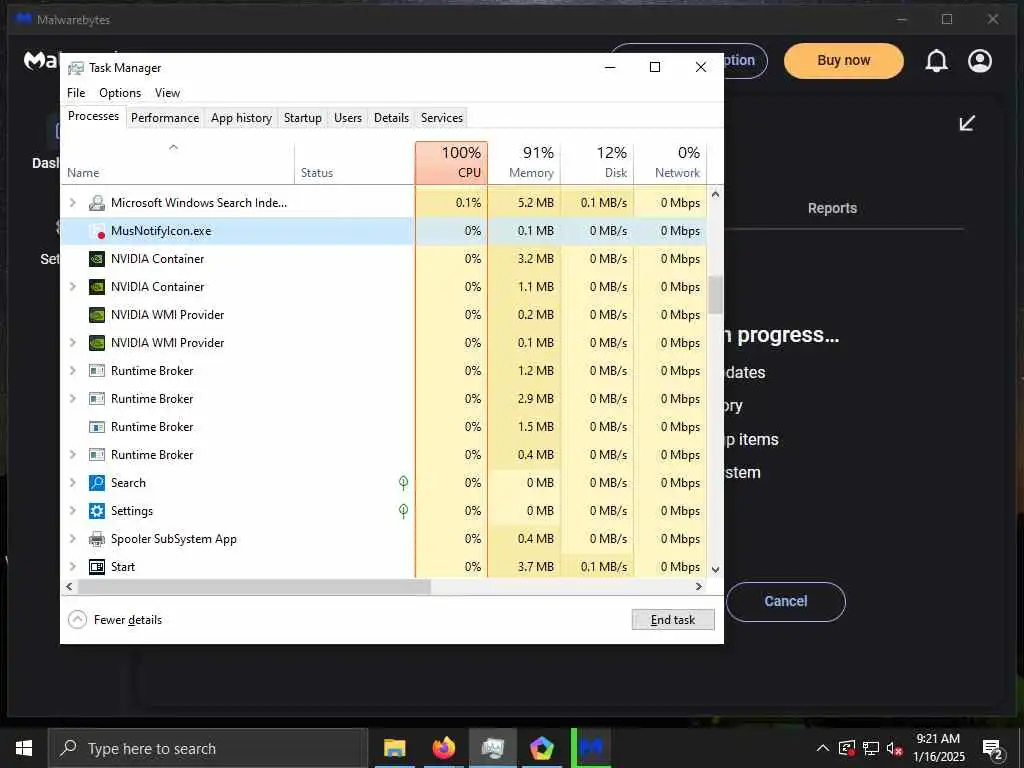Click the Task Manager taskbar icon
Viewport: 1024px width, 768px height.
(492, 748)
